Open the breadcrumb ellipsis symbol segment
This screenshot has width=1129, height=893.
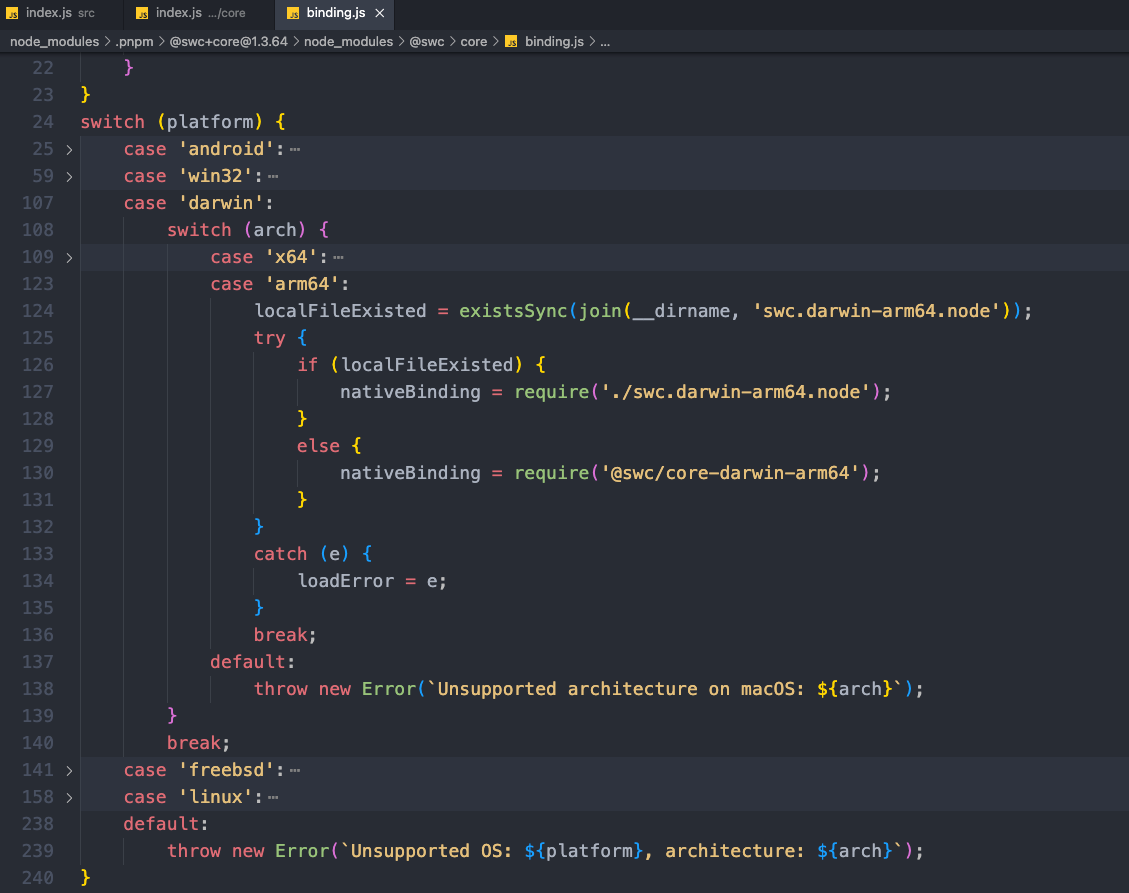click(x=605, y=42)
